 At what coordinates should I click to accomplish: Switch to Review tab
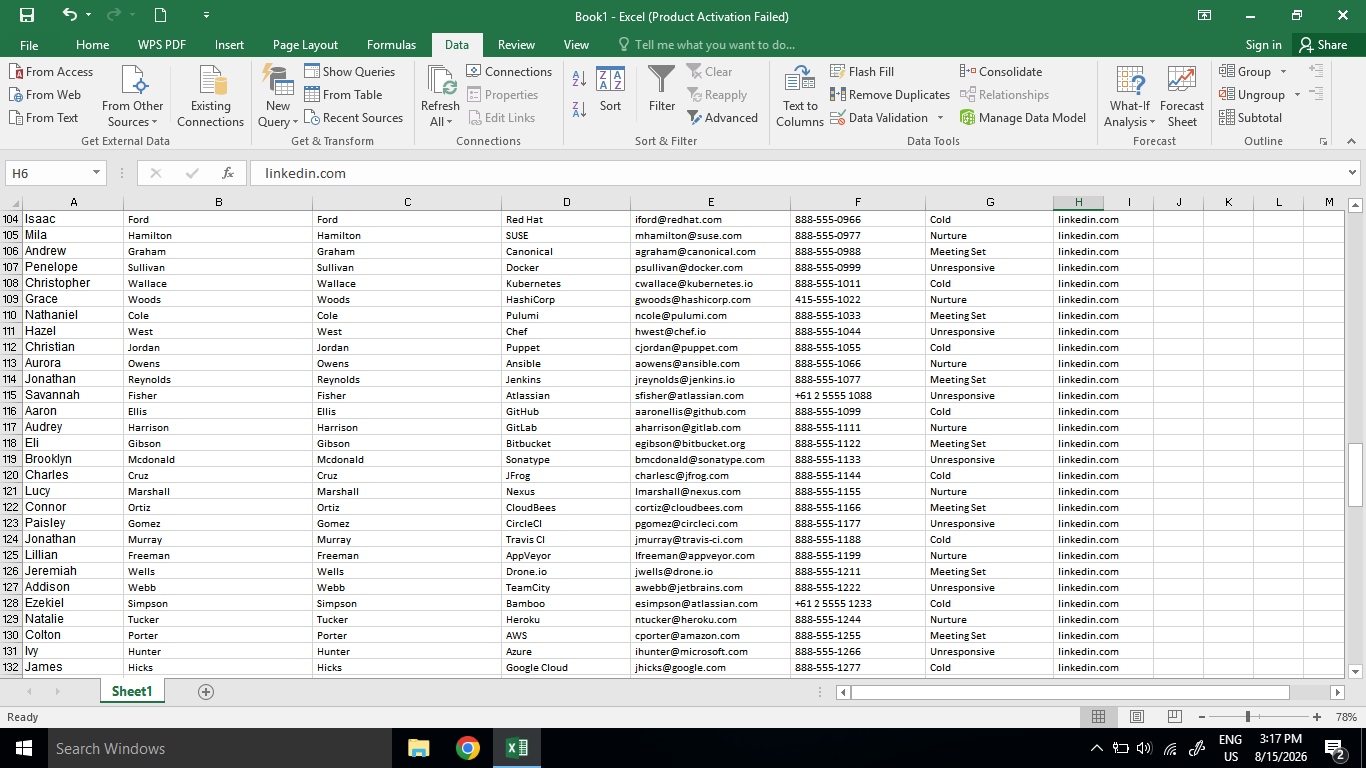(x=516, y=45)
